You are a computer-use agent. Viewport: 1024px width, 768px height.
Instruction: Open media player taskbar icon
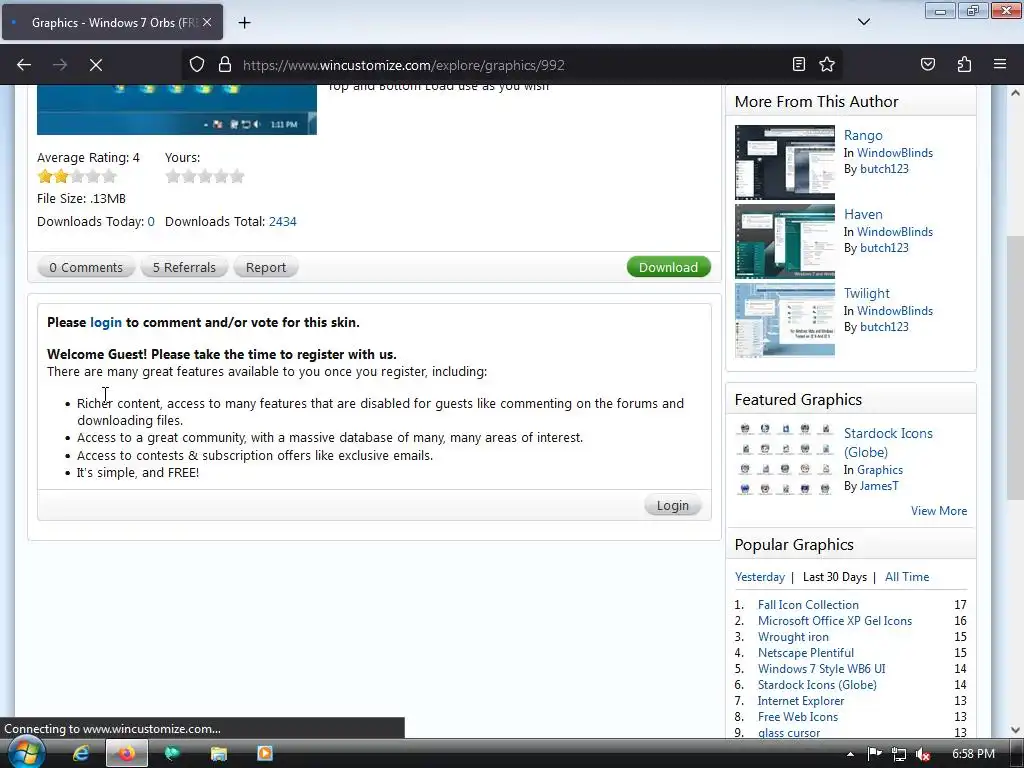[264, 754]
